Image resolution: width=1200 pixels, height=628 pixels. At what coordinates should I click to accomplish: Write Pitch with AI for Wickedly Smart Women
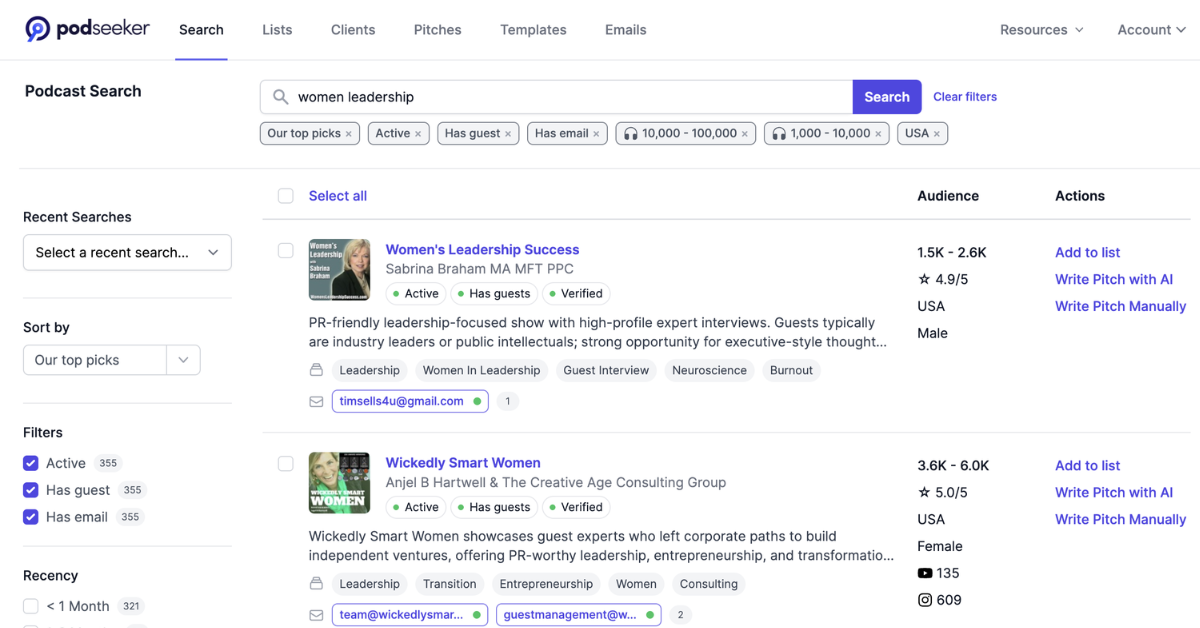(x=1114, y=493)
